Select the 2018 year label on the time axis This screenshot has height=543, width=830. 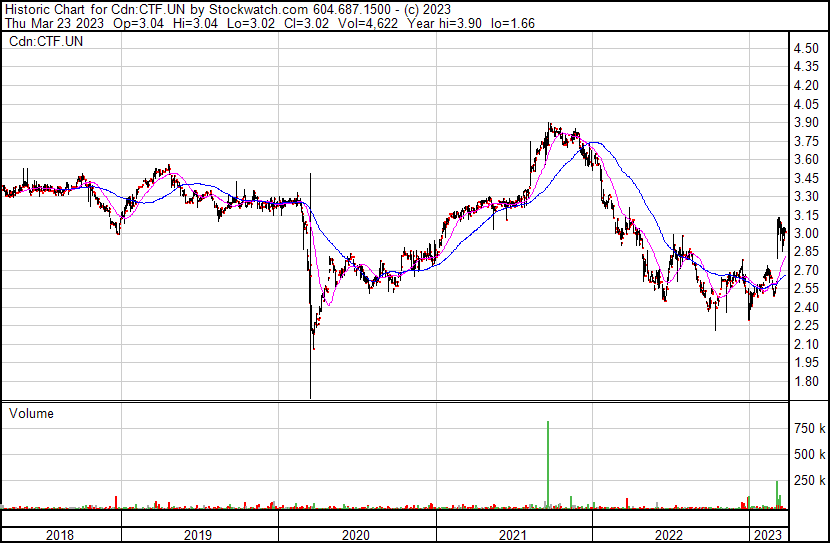click(60, 536)
